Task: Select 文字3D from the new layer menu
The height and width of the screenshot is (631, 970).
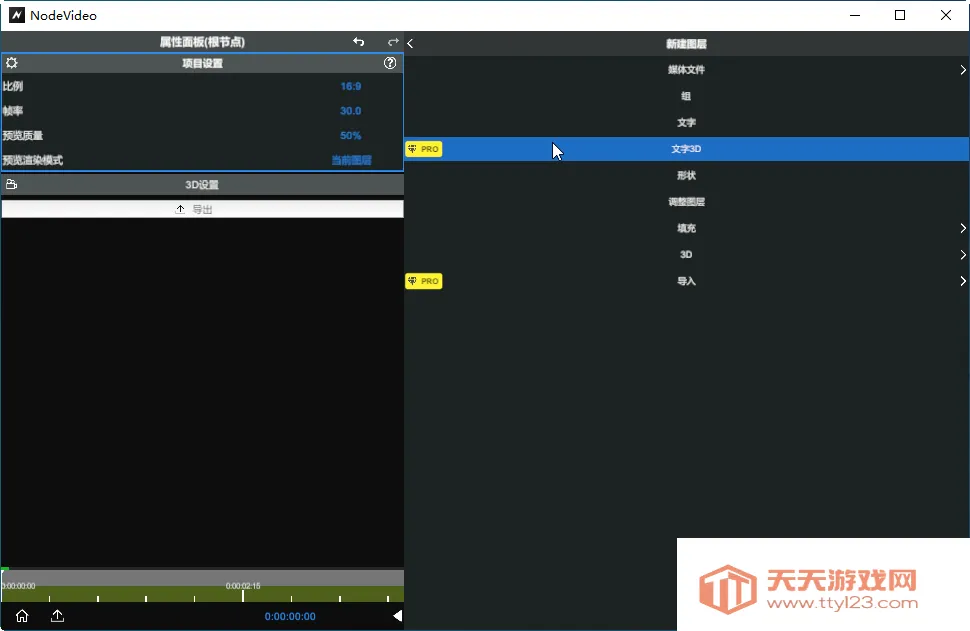Action: coord(686,148)
